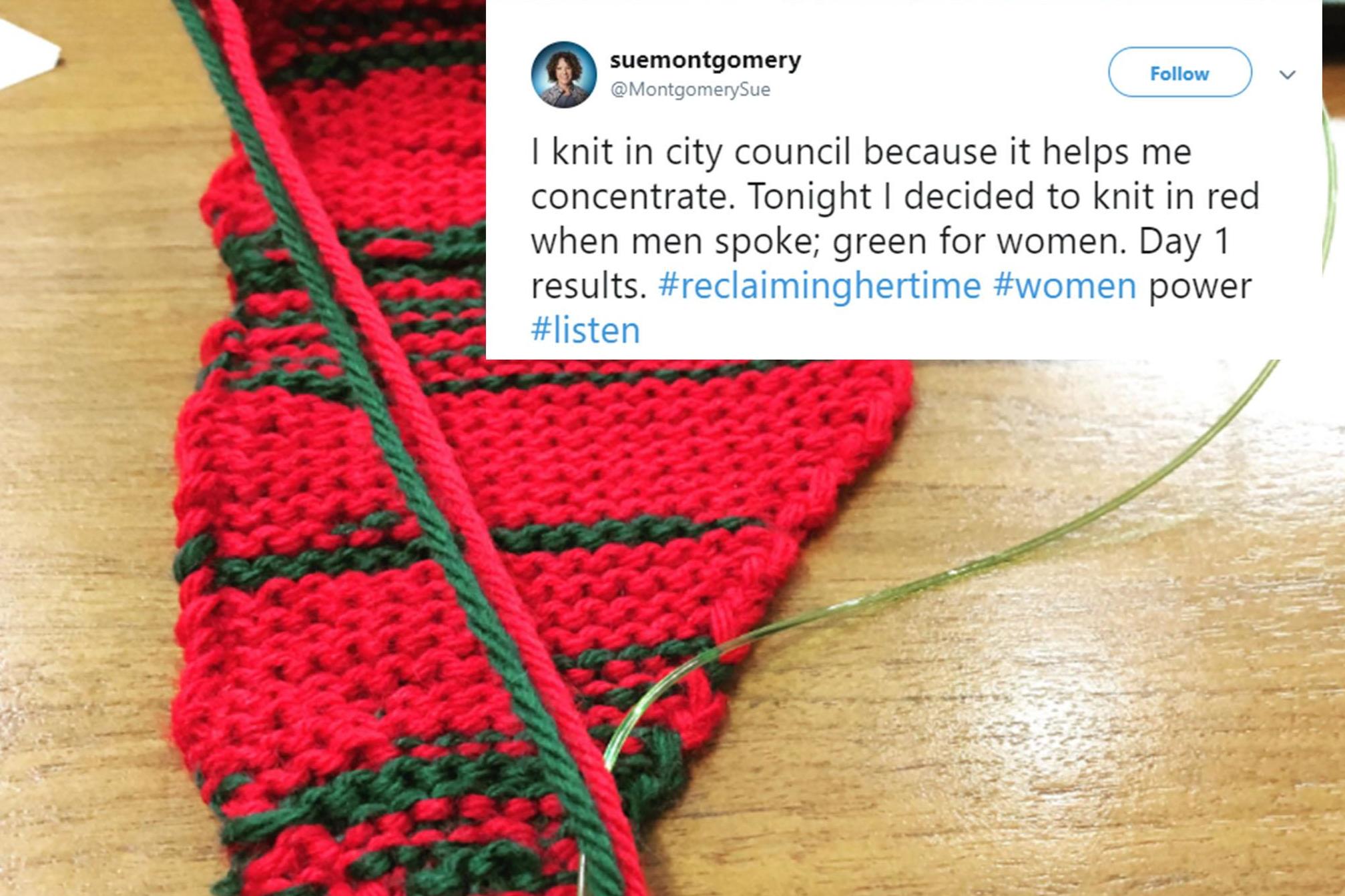Open the #women hashtag link

[1065, 286]
